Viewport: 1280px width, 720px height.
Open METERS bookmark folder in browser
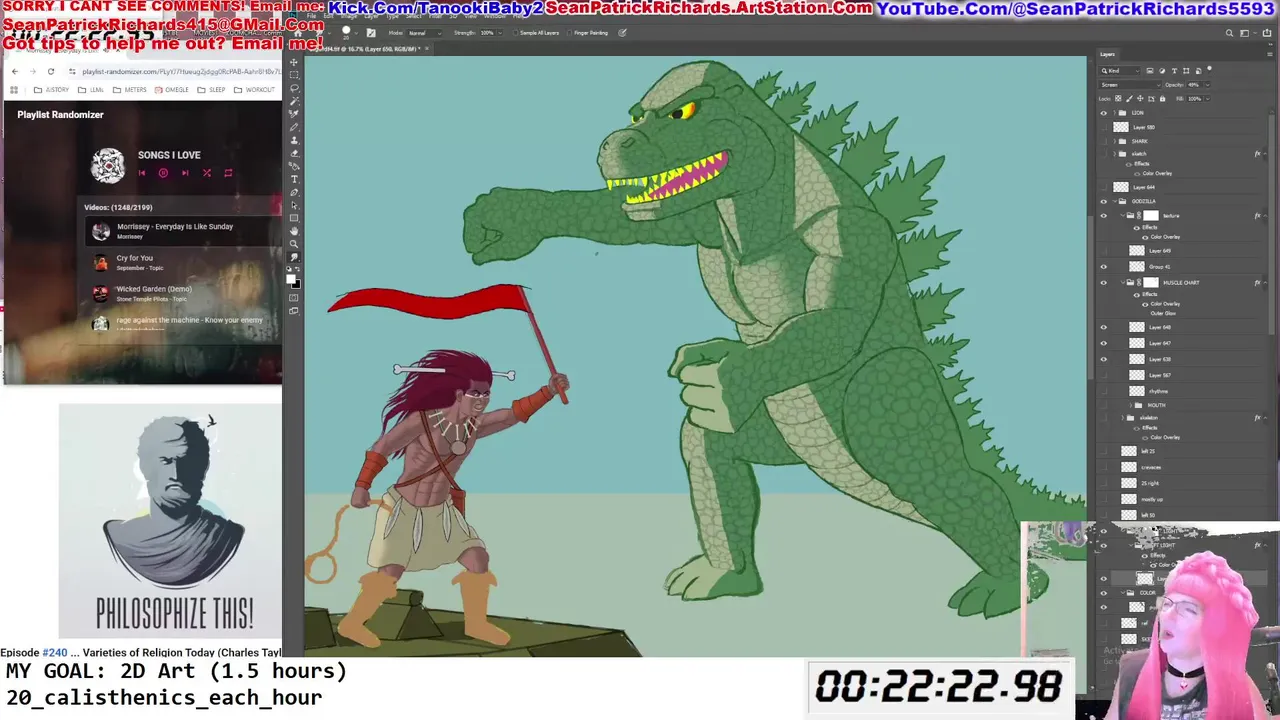[130, 90]
